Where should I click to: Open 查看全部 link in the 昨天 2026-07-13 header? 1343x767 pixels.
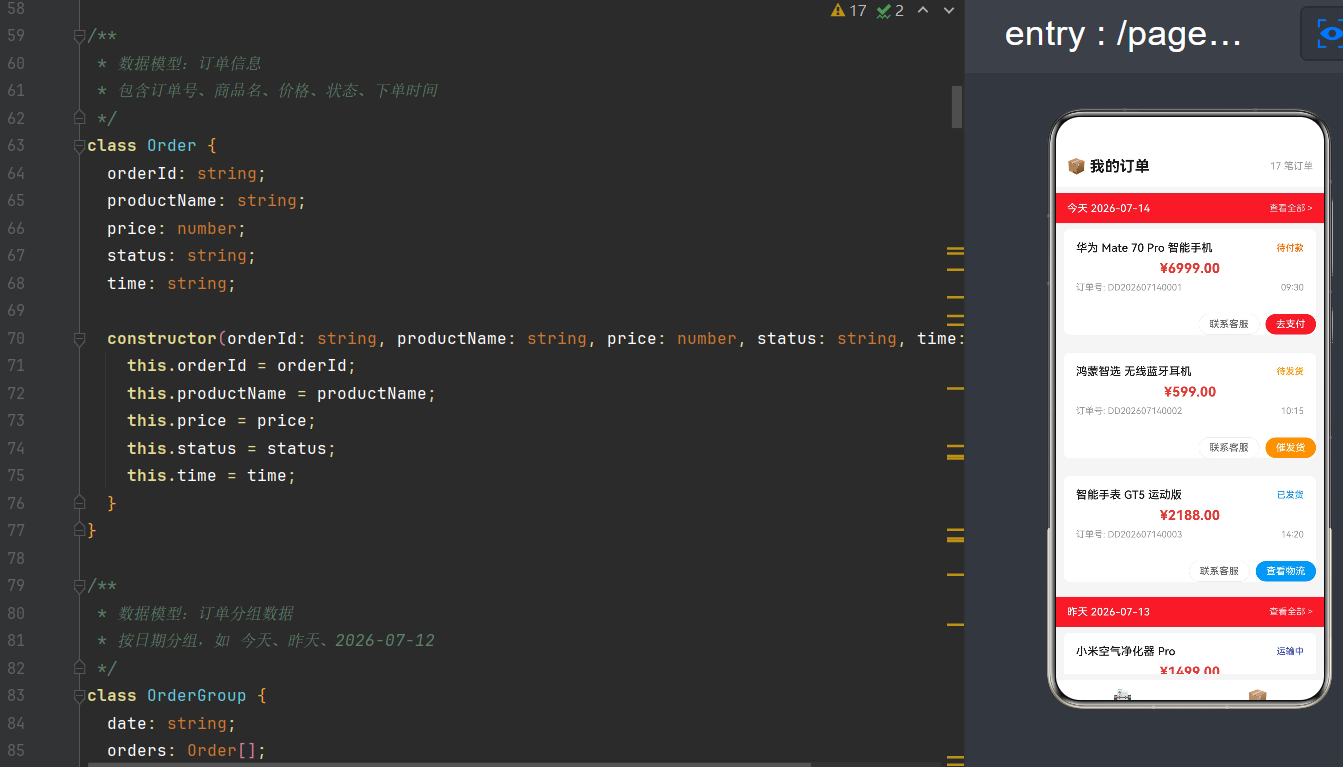(1290, 612)
